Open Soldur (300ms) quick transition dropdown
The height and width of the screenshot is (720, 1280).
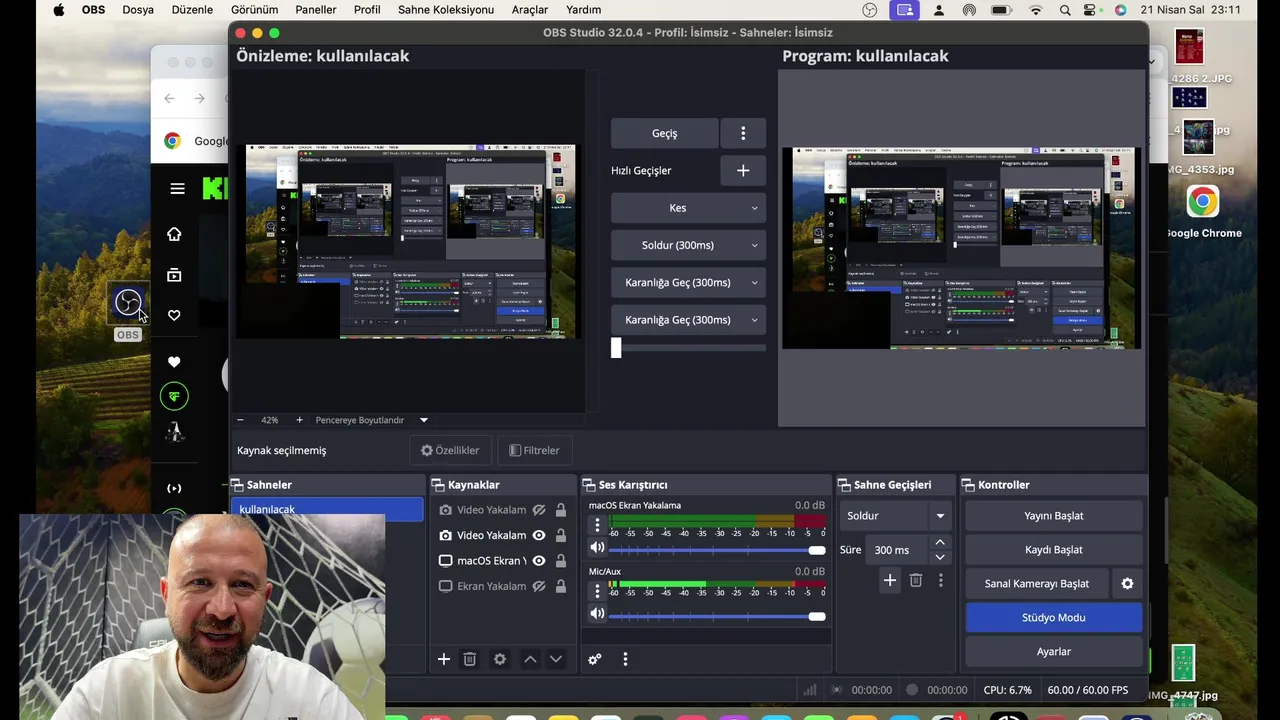688,245
